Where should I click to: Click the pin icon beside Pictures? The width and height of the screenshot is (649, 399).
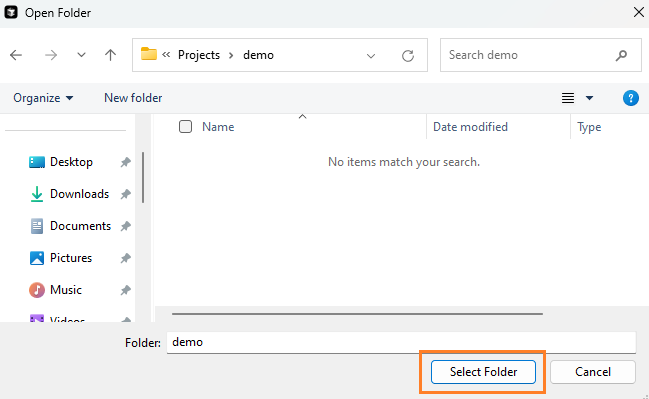click(x=125, y=258)
